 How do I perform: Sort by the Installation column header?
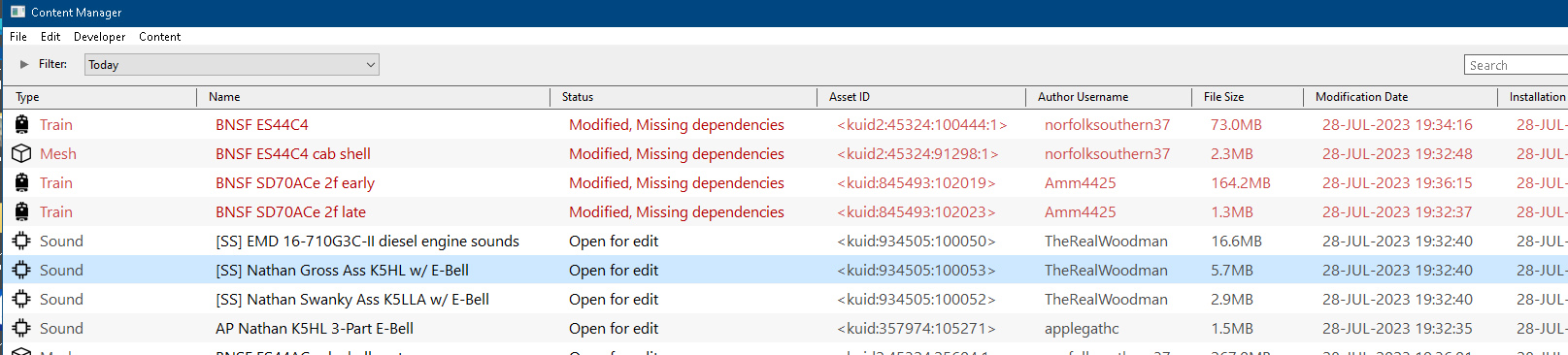click(1537, 97)
